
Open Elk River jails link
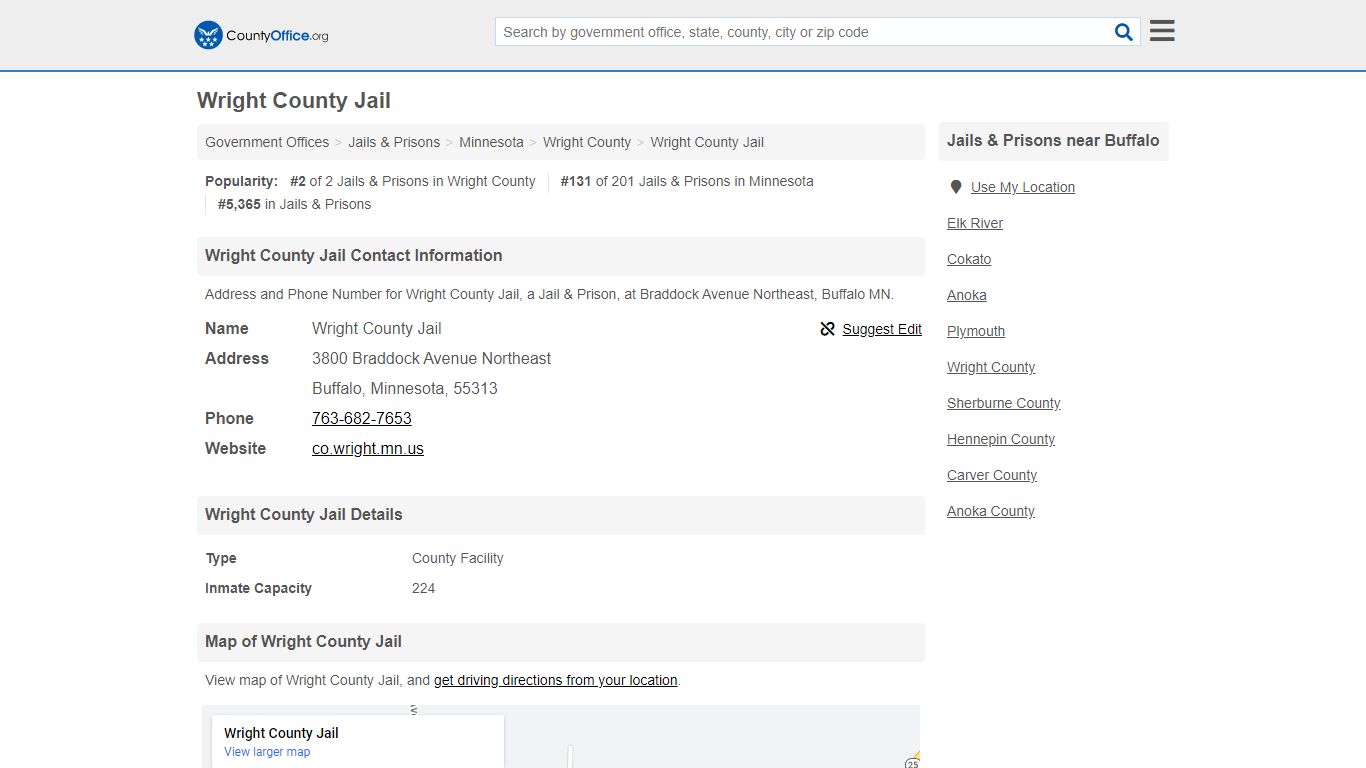(975, 223)
